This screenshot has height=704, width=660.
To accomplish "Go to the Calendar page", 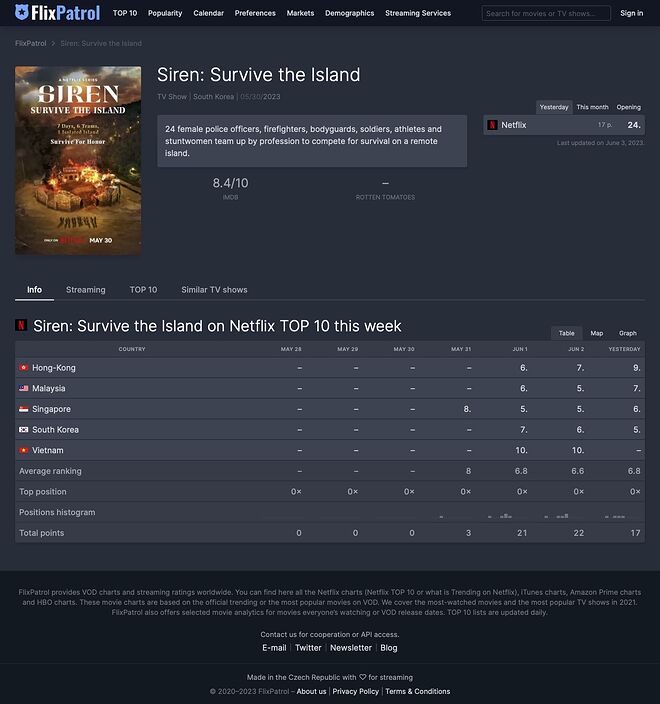I will (x=208, y=13).
